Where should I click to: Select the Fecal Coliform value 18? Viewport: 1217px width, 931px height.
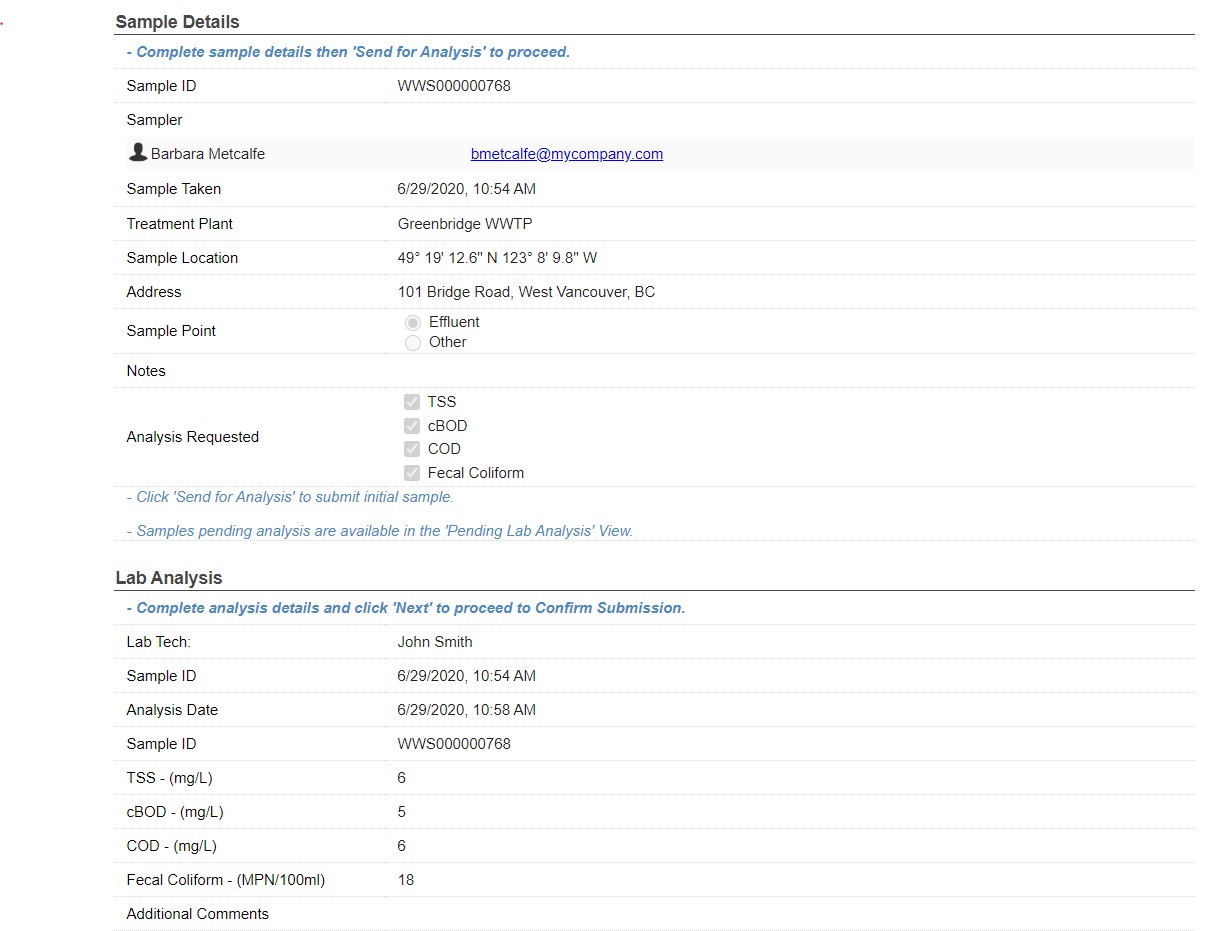406,880
